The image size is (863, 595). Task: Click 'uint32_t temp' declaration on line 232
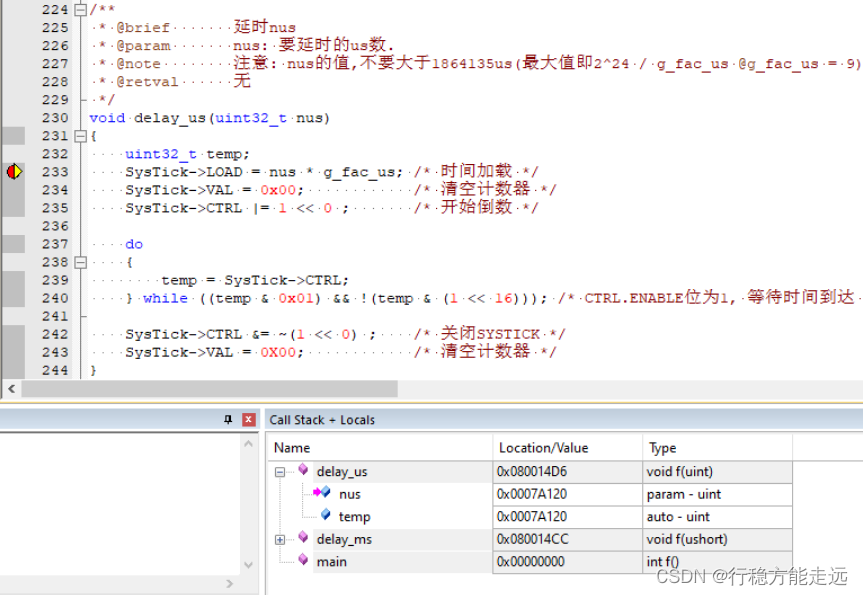click(x=184, y=154)
